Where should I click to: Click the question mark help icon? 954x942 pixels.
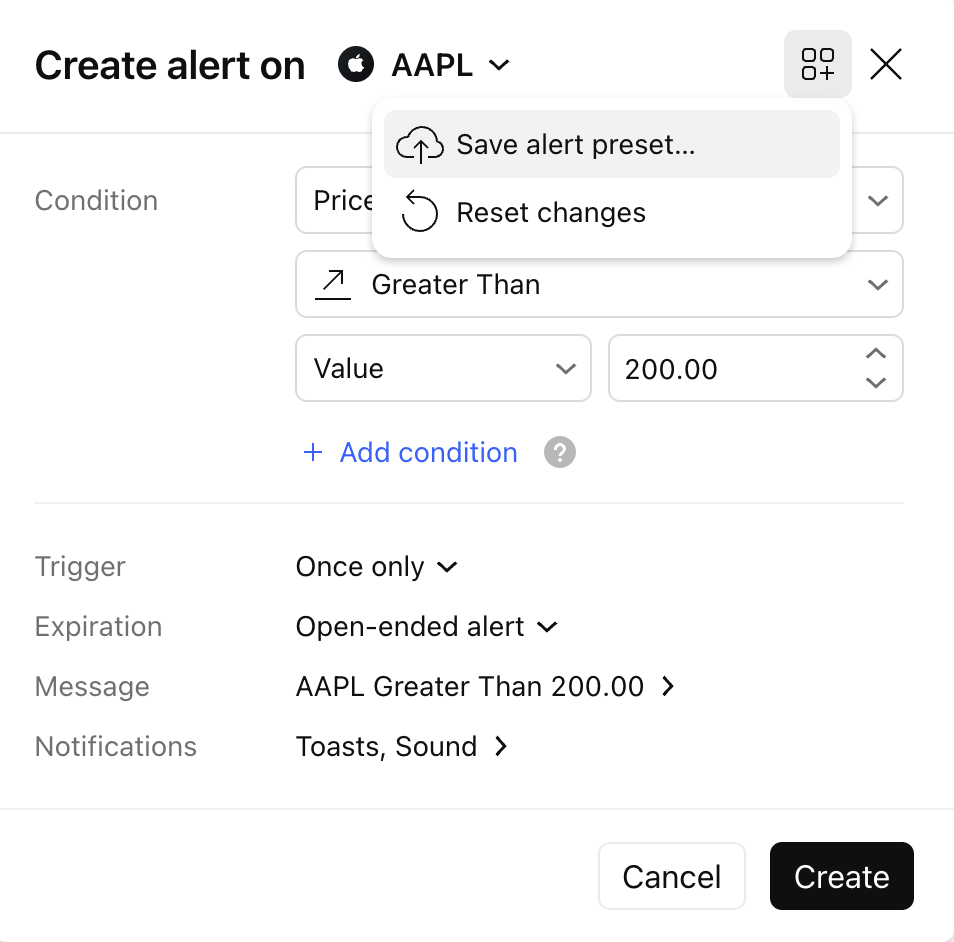560,453
